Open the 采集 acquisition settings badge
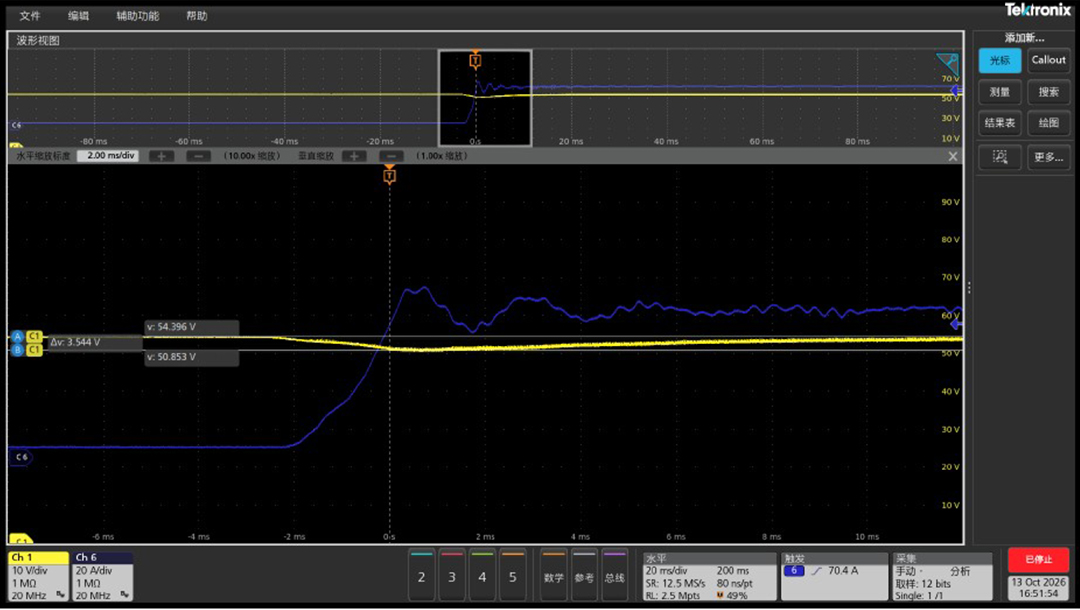This screenshot has height=610, width=1080. click(x=942, y=576)
